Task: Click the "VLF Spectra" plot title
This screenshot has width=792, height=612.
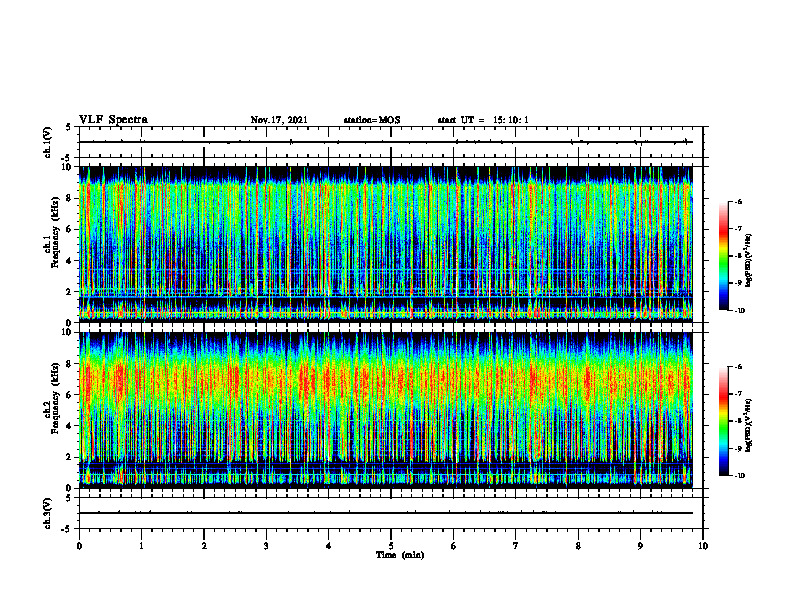Action: [x=114, y=120]
